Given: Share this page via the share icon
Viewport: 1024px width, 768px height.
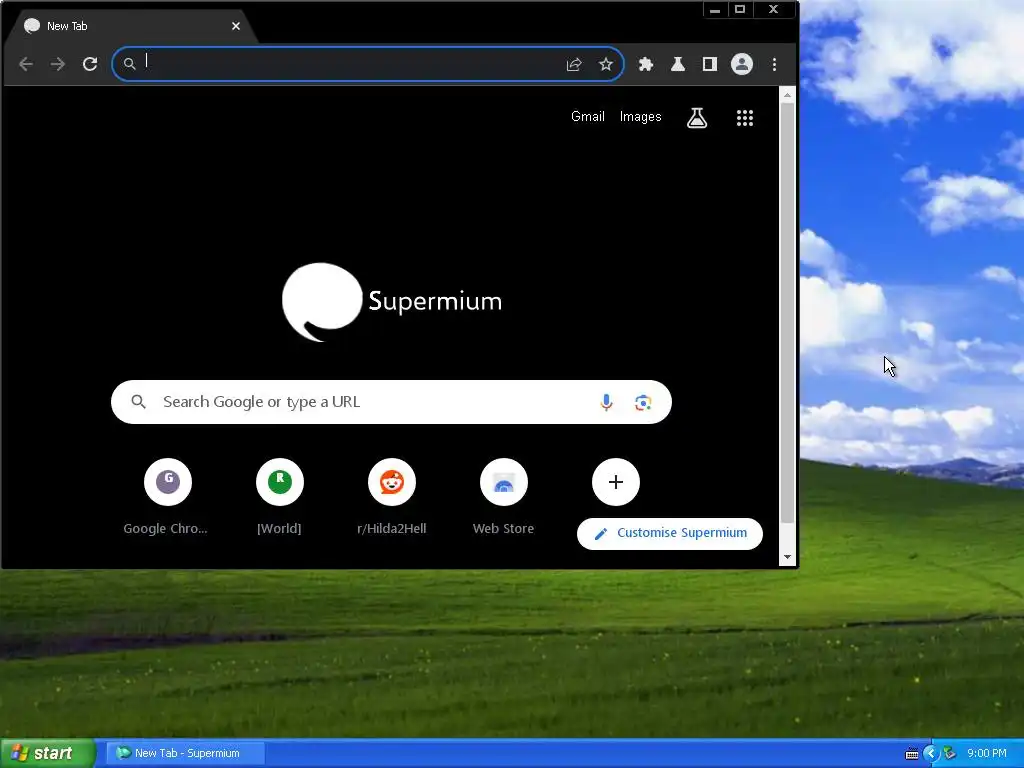Looking at the screenshot, I should (574, 64).
